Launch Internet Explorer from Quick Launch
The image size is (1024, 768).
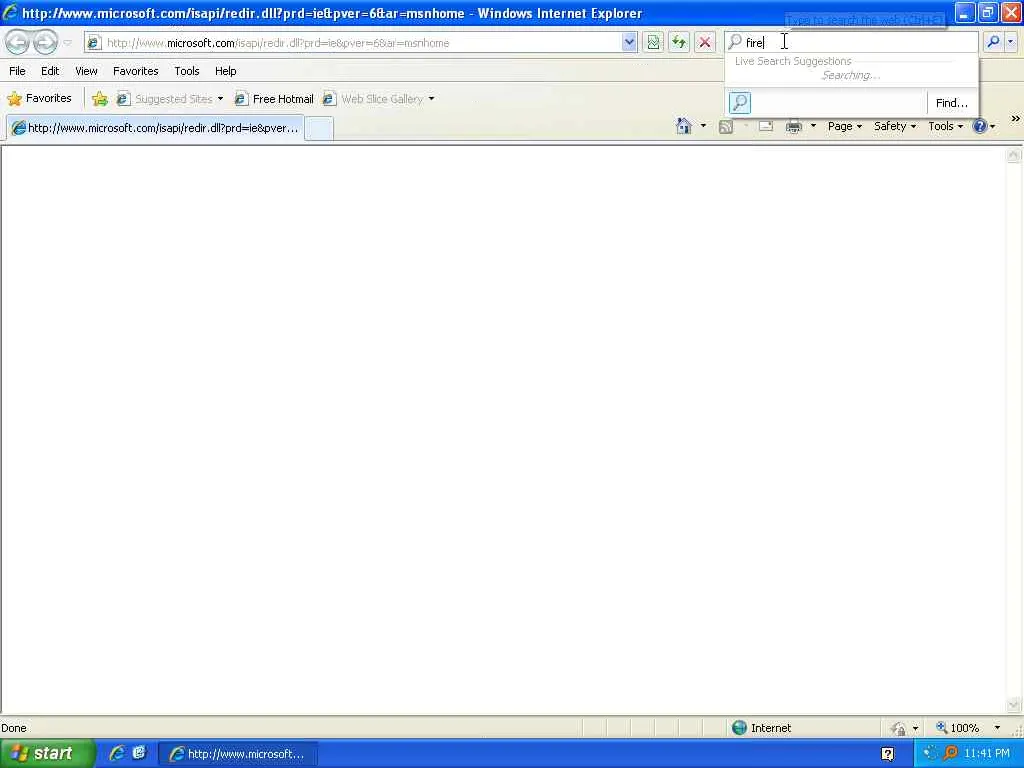coord(117,754)
